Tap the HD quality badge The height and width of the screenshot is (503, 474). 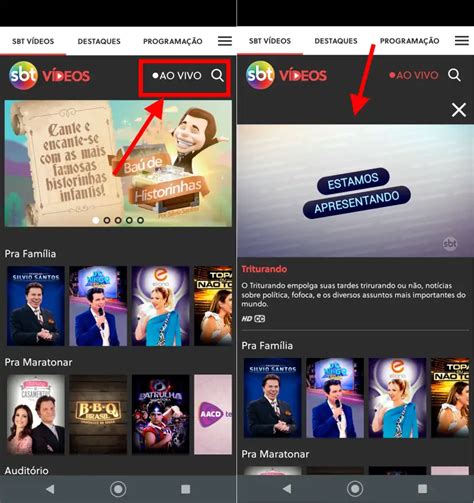click(247, 319)
